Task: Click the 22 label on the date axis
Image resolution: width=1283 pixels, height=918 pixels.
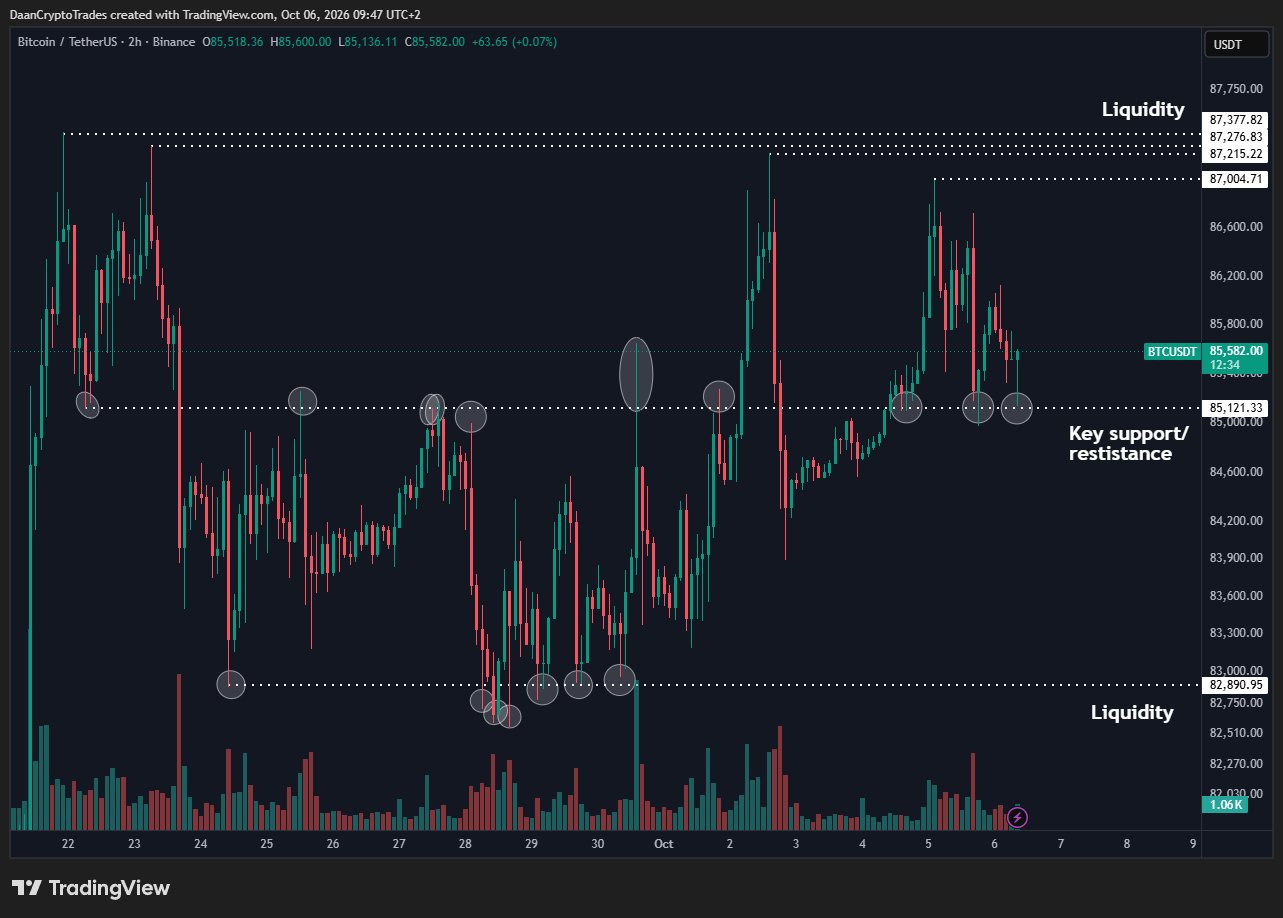Action: tap(68, 843)
